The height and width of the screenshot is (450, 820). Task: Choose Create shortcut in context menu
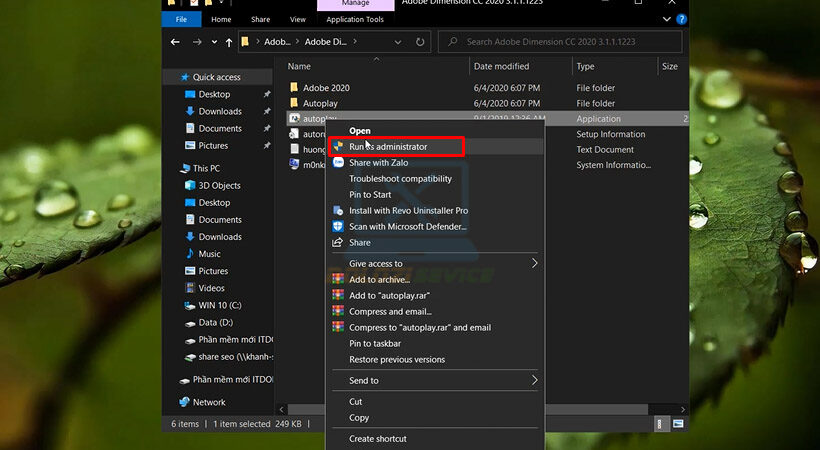point(377,439)
